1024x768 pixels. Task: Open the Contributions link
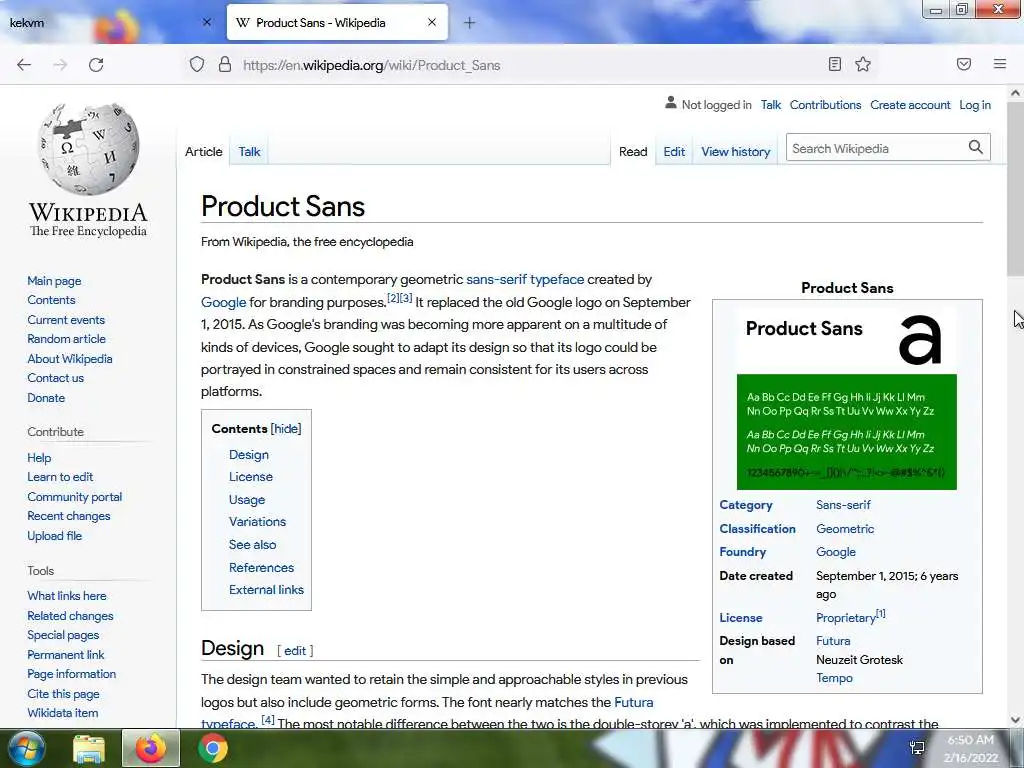tap(825, 104)
